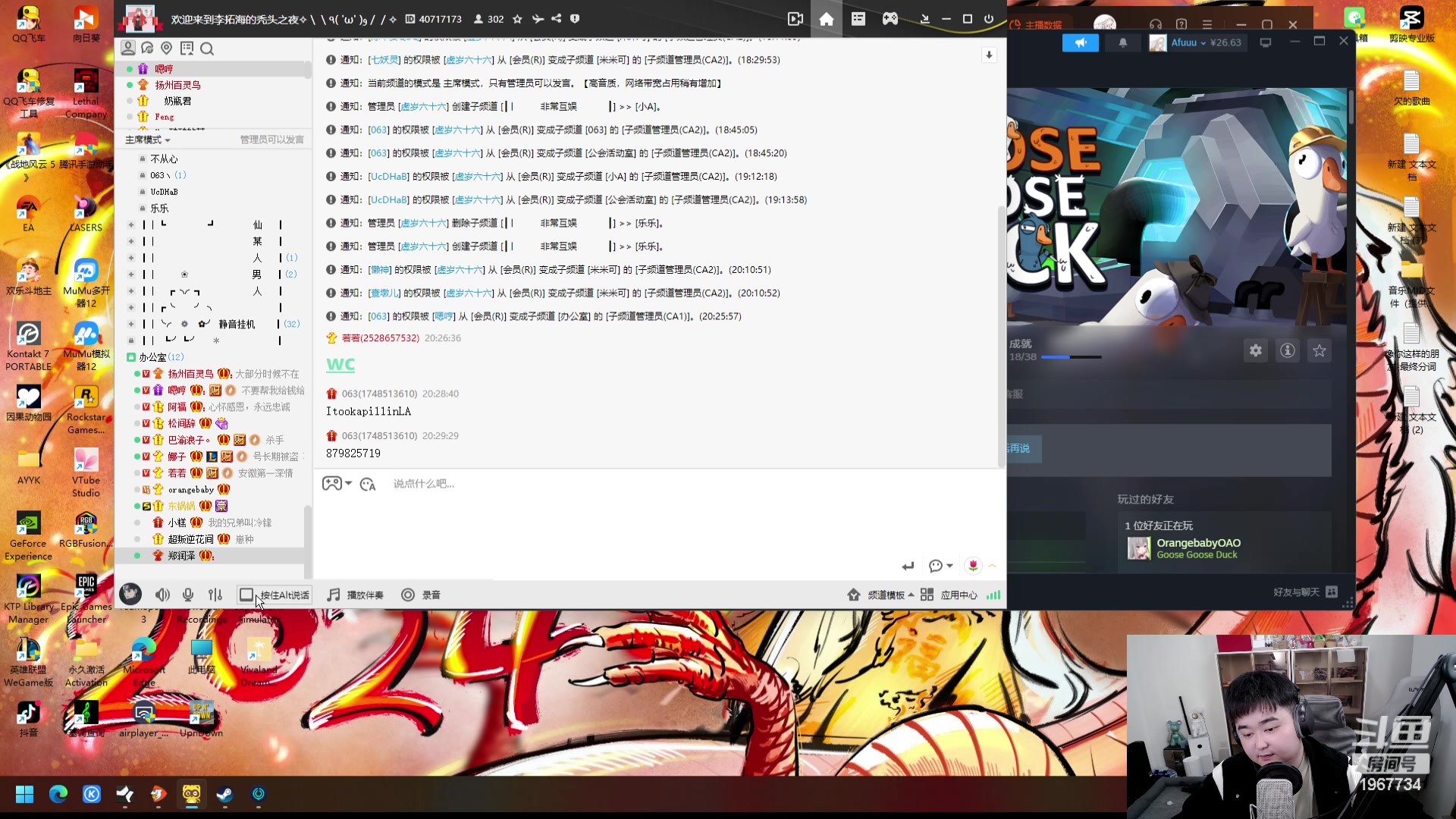This screenshot has height=819, width=1456.
Task: Favorite this YY channel with the star icon
Action: [x=517, y=19]
